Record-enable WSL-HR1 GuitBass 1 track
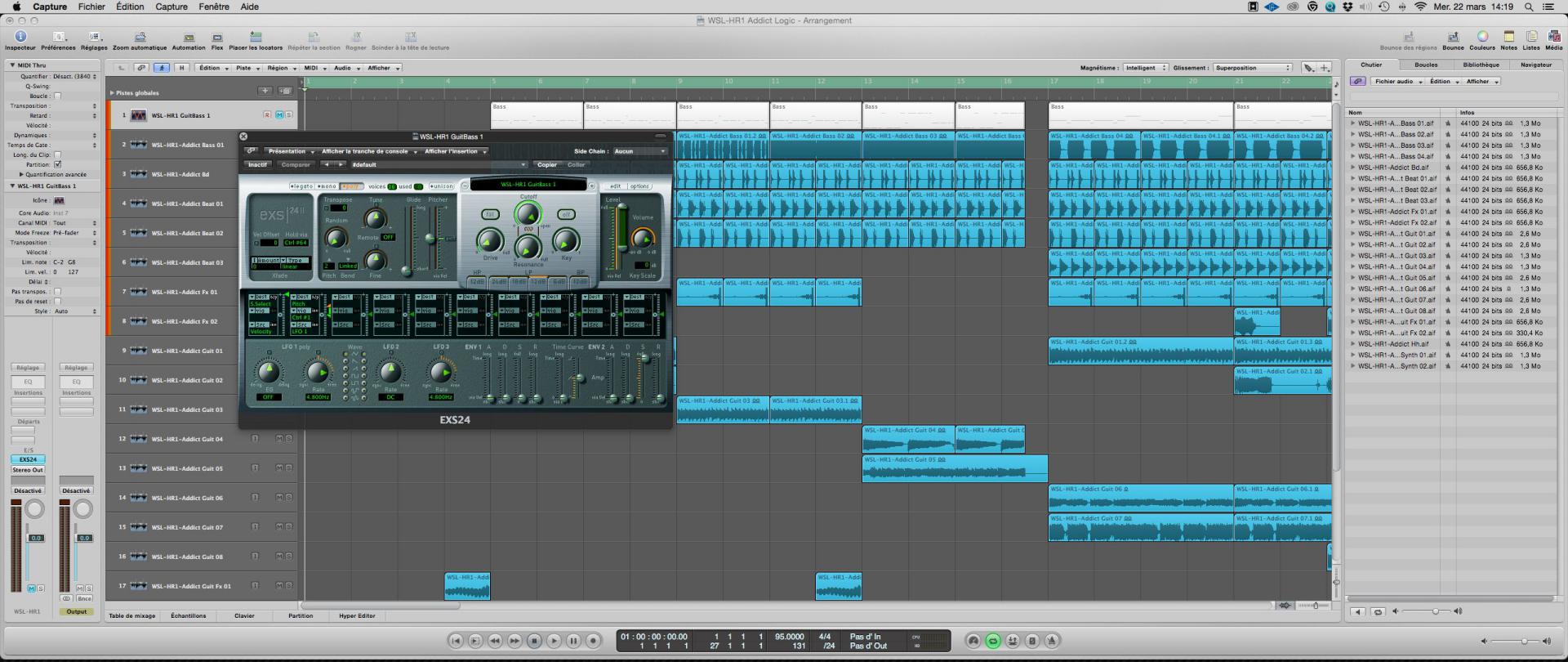This screenshot has height=662, width=1568. click(266, 115)
